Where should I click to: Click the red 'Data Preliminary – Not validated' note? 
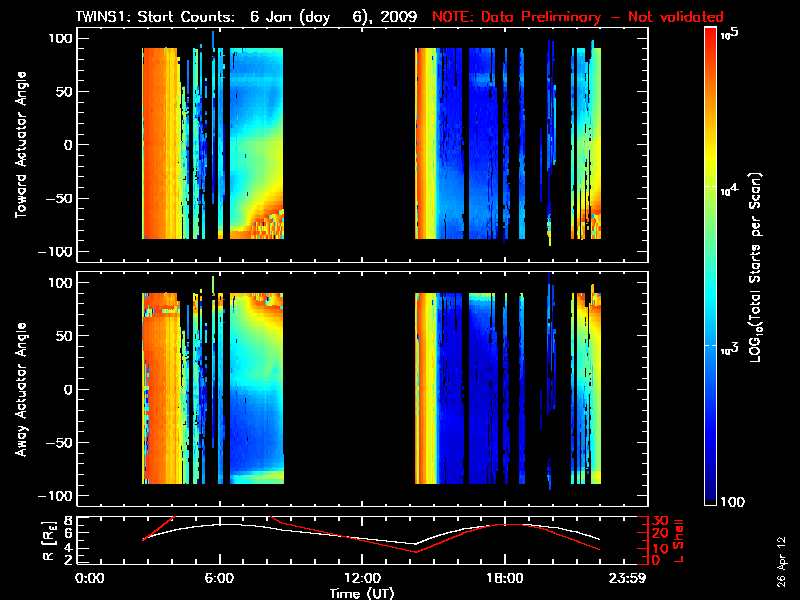pyautogui.click(x=577, y=17)
